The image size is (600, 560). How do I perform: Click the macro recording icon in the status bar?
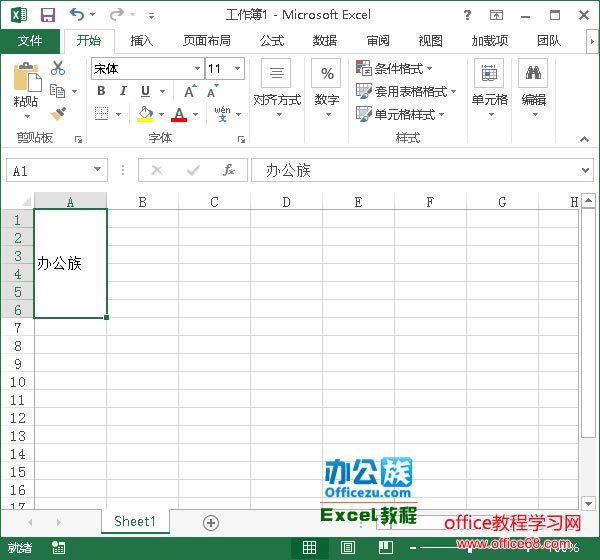(59, 548)
